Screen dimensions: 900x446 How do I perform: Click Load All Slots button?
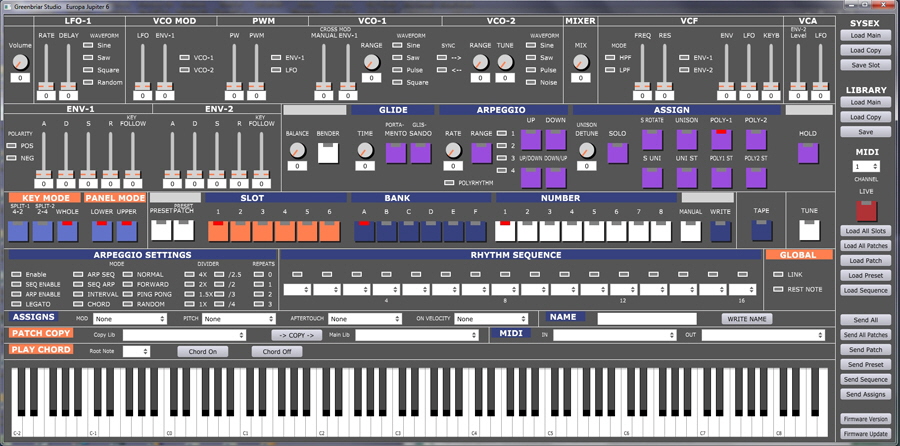click(x=866, y=231)
